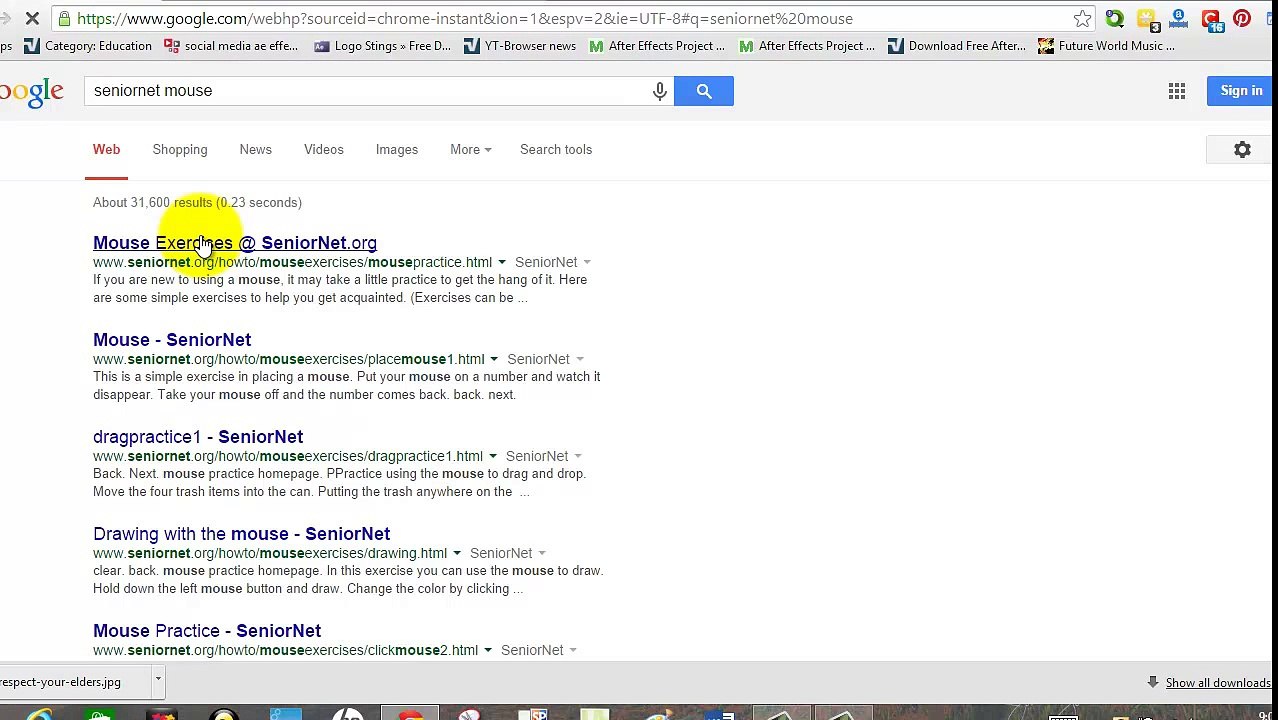Open Search tools

(x=556, y=150)
